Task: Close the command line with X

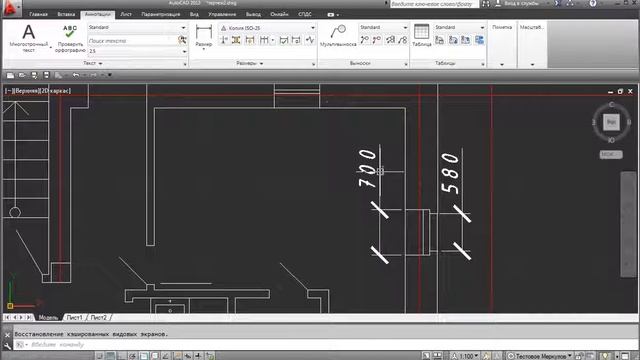Action: (x=7, y=335)
